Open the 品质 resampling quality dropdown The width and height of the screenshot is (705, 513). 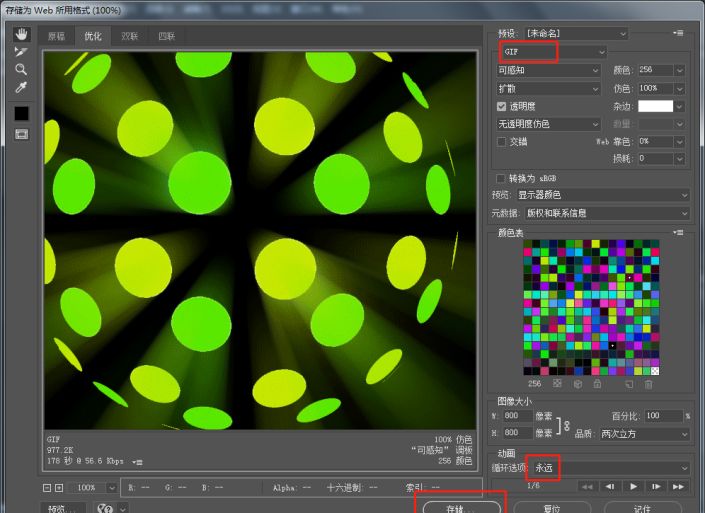(644, 434)
